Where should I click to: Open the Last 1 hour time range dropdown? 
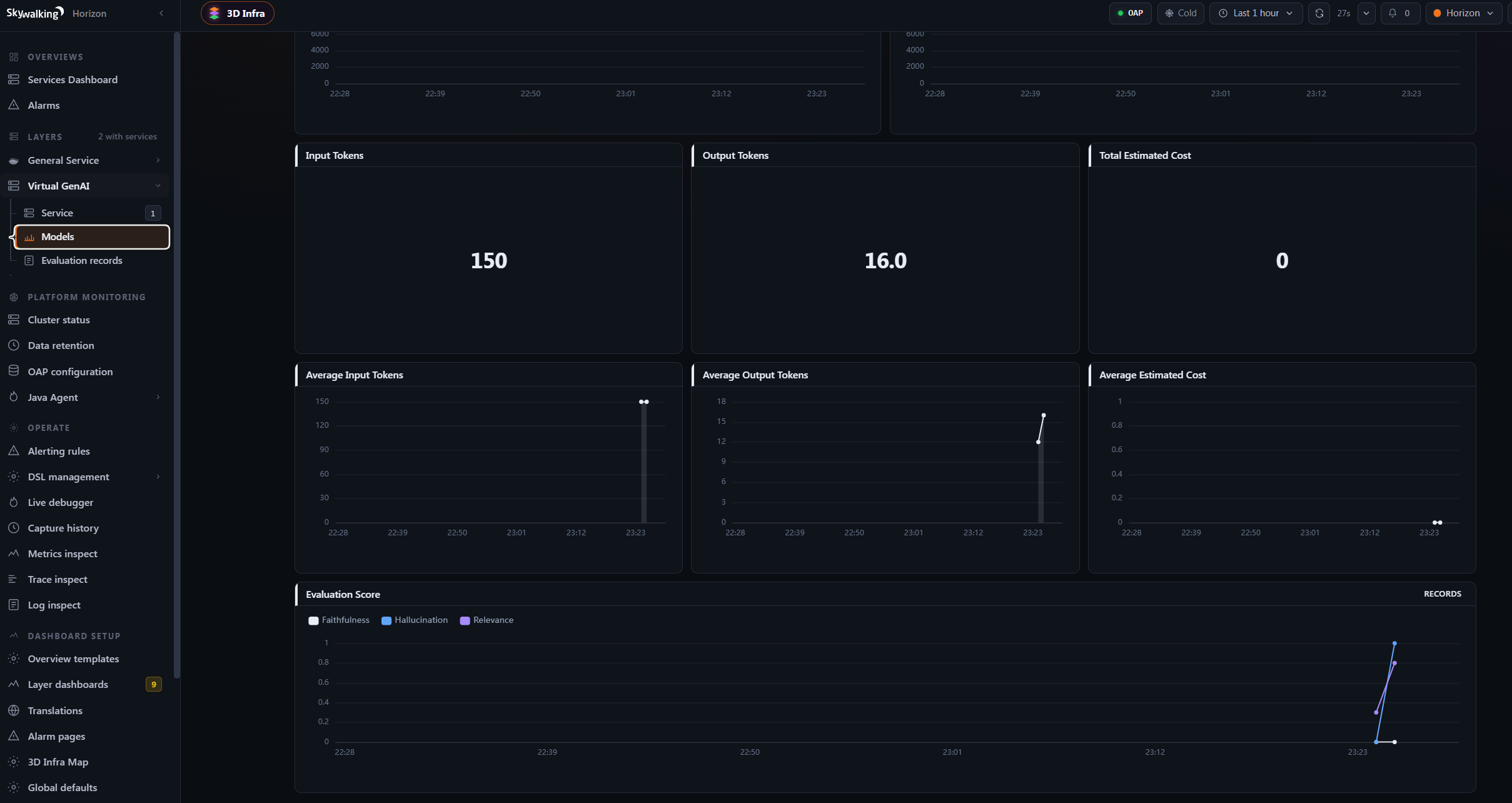1256,13
